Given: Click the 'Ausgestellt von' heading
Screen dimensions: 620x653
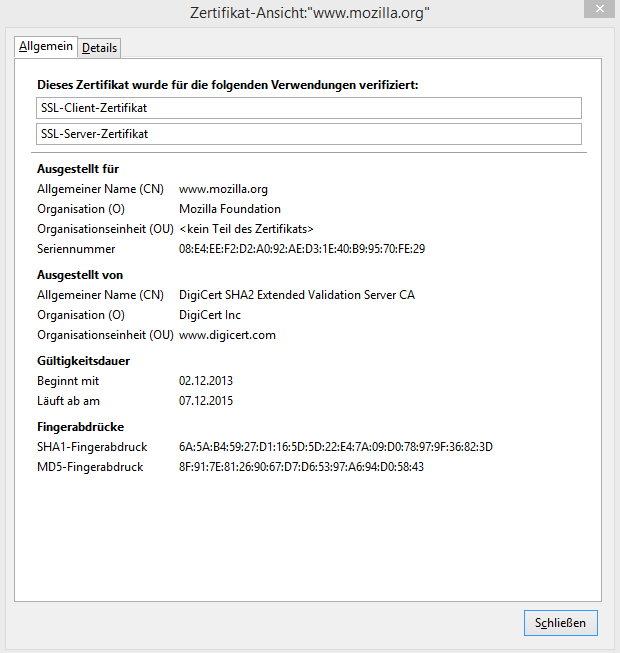Looking at the screenshot, I should coord(80,275).
